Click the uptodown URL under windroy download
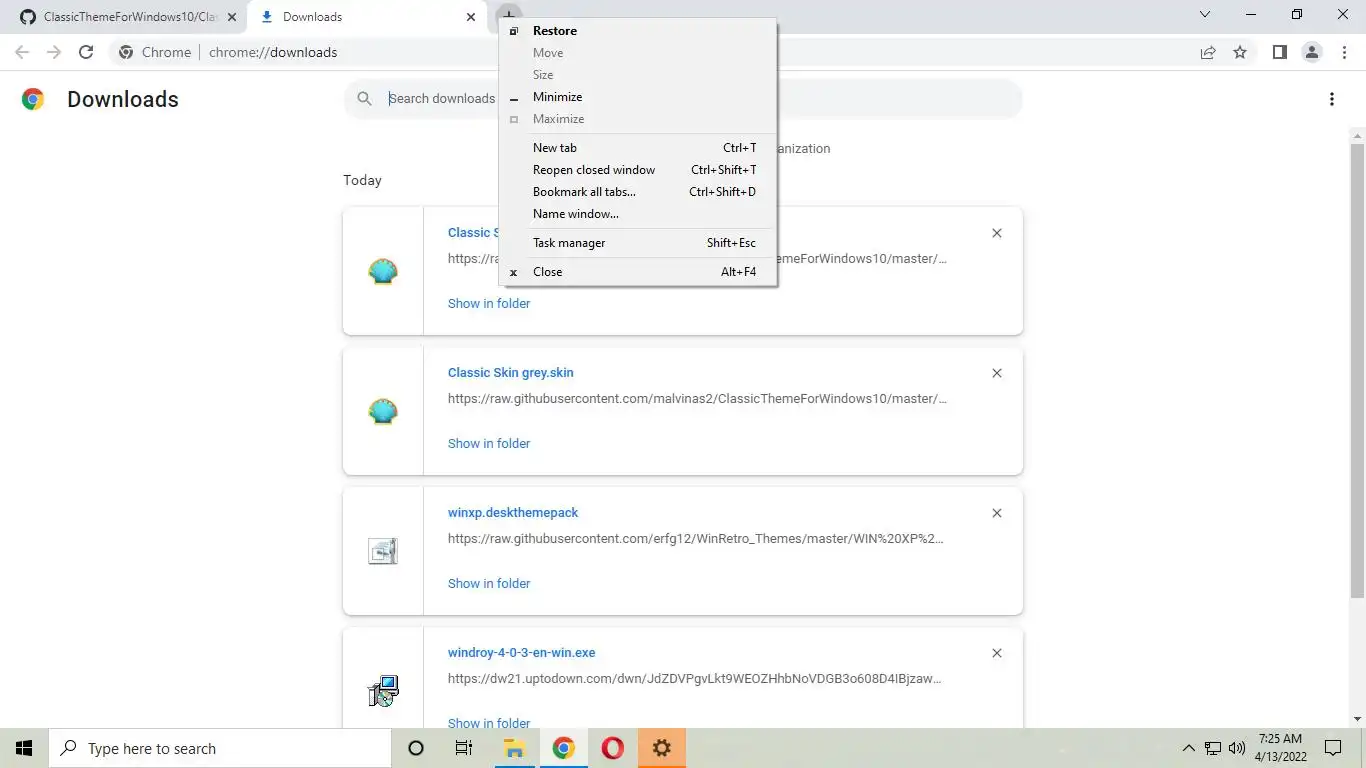 point(695,679)
